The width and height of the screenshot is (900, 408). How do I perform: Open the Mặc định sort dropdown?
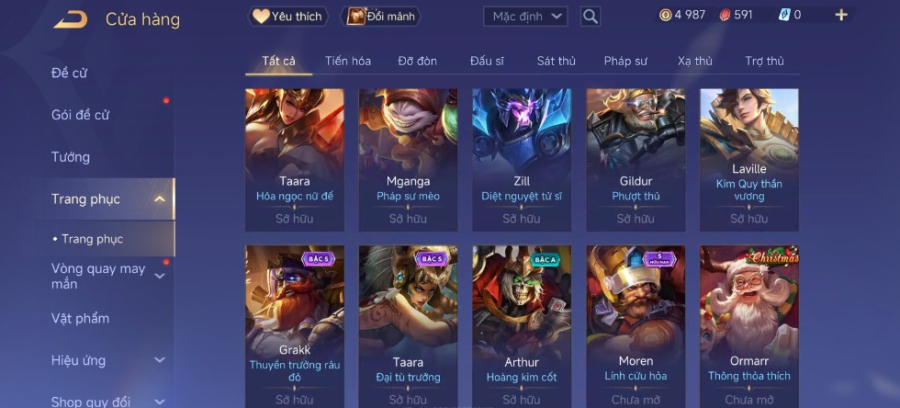[525, 17]
